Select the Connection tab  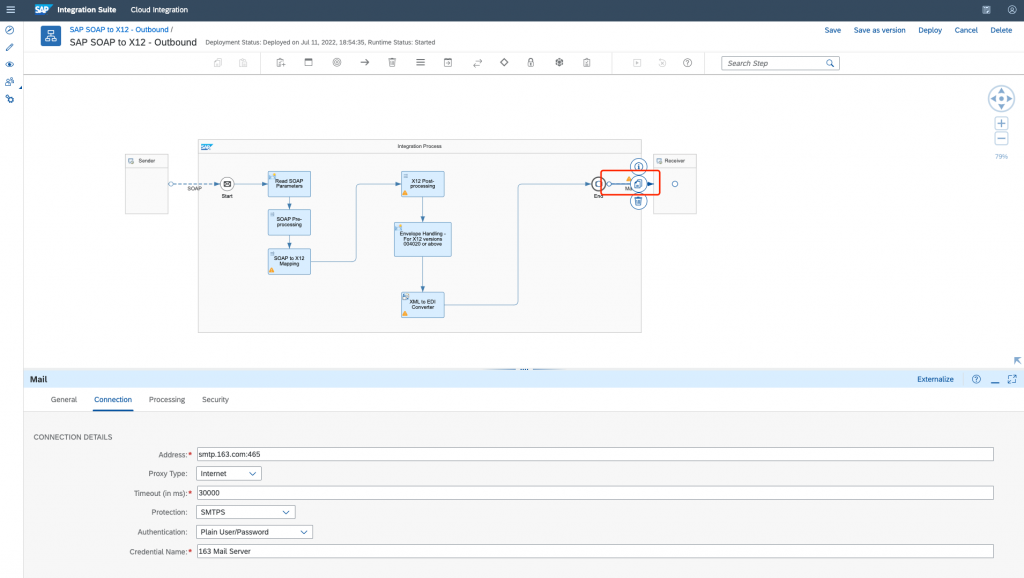(x=113, y=400)
